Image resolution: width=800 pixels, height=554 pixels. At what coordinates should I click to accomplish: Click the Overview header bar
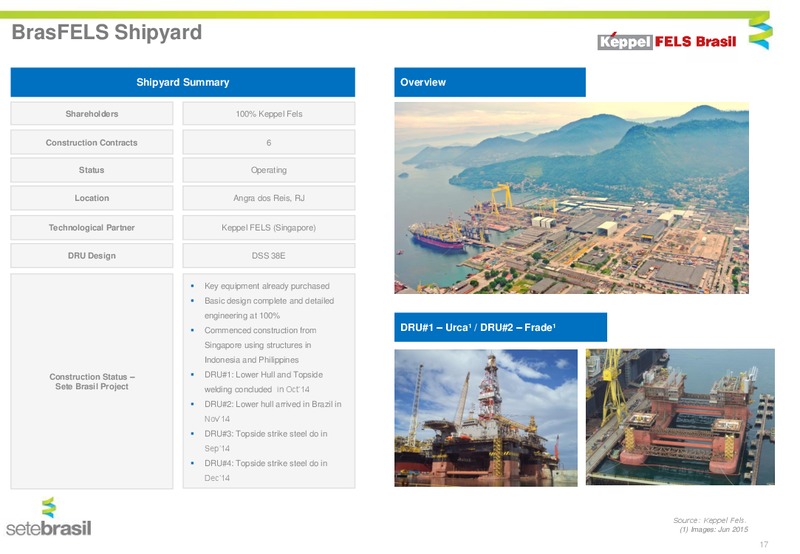click(490, 82)
